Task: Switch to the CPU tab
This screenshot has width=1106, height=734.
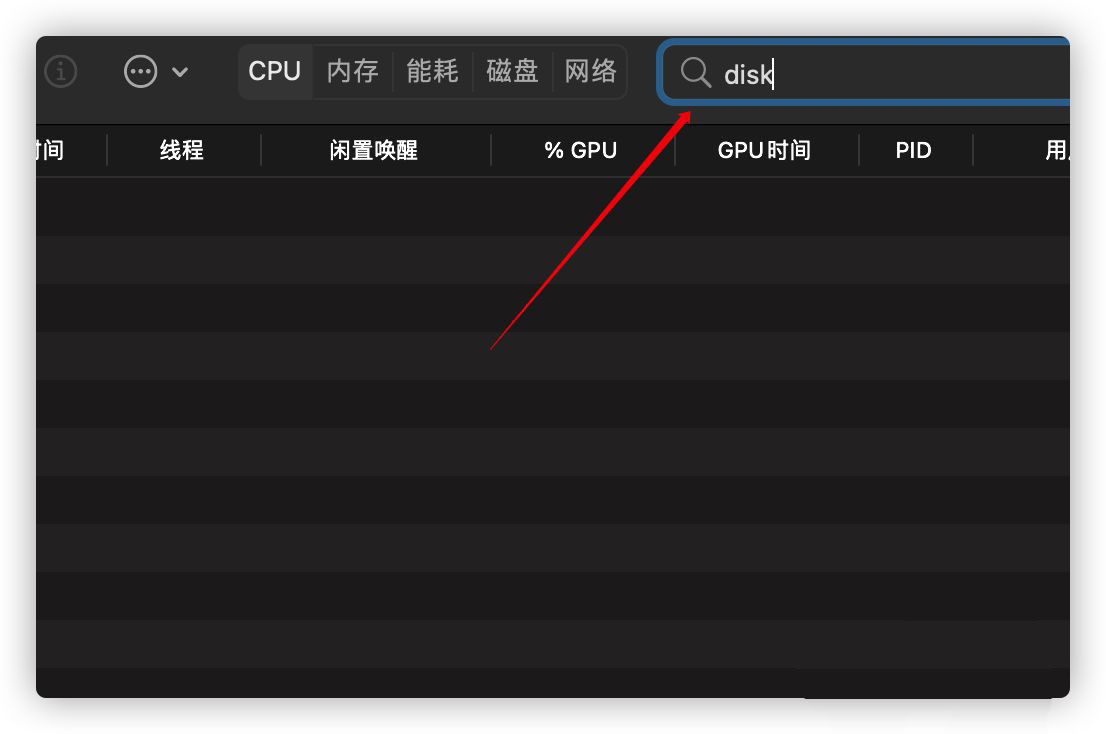Action: [274, 71]
